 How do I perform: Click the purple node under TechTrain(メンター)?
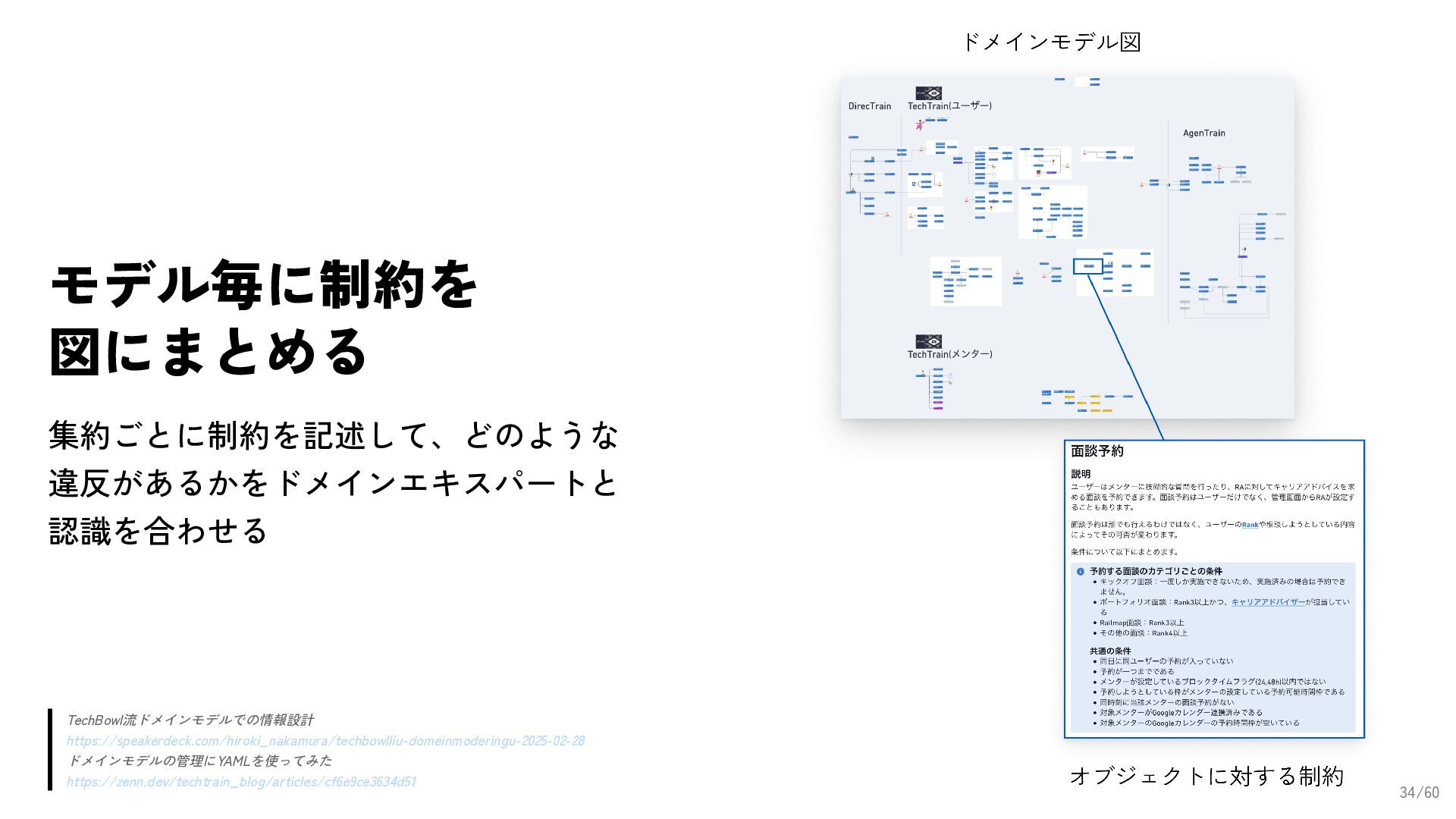(x=938, y=409)
